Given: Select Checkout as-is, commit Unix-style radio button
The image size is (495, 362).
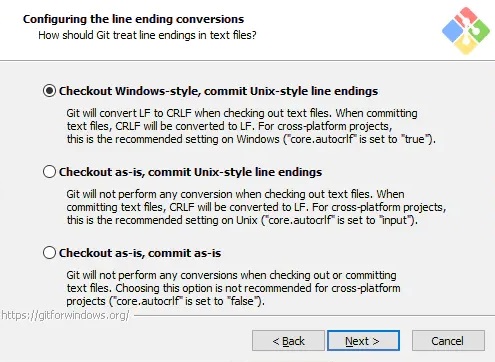Looking at the screenshot, I should [x=49, y=172].
